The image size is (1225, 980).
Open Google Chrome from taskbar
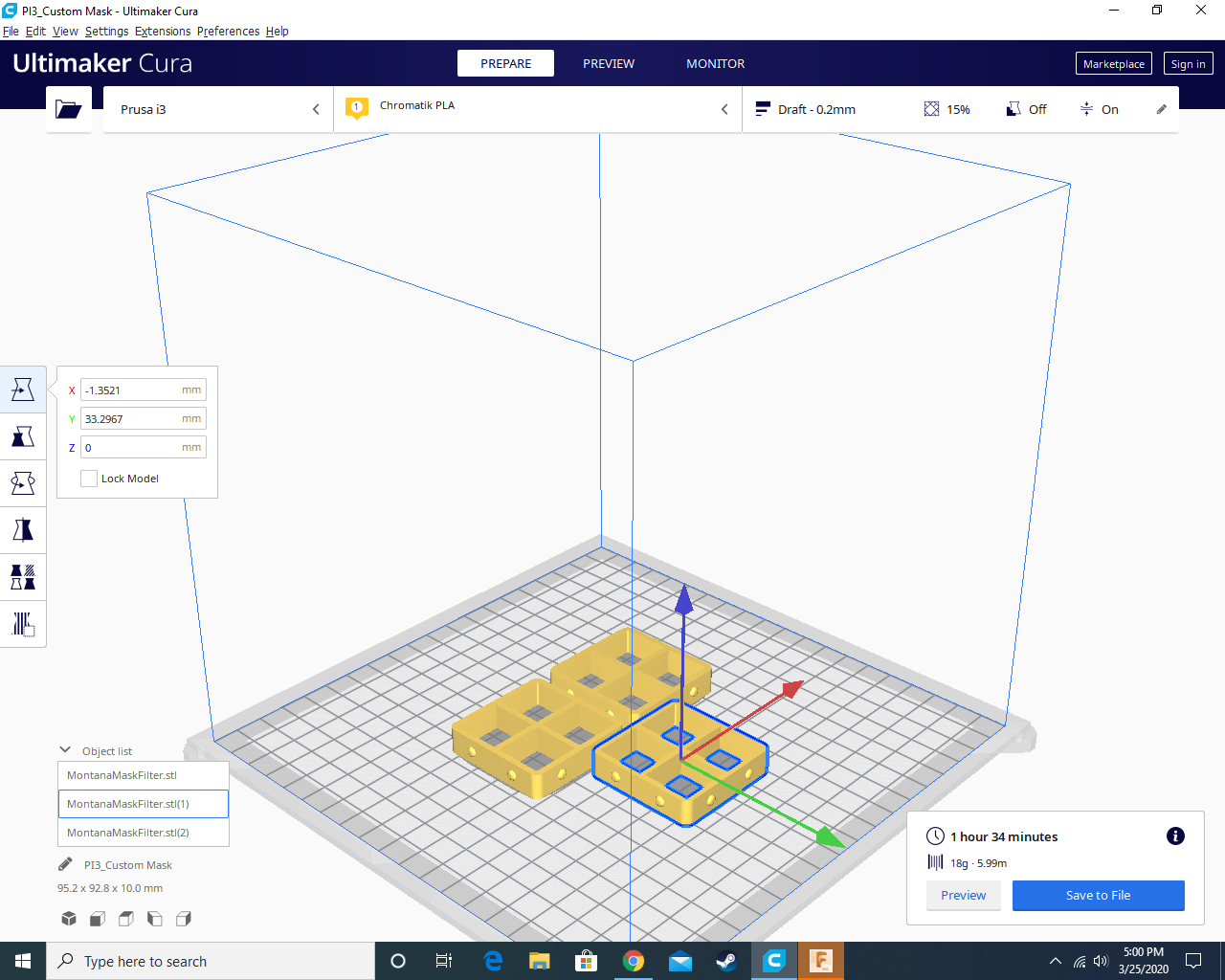coord(633,961)
